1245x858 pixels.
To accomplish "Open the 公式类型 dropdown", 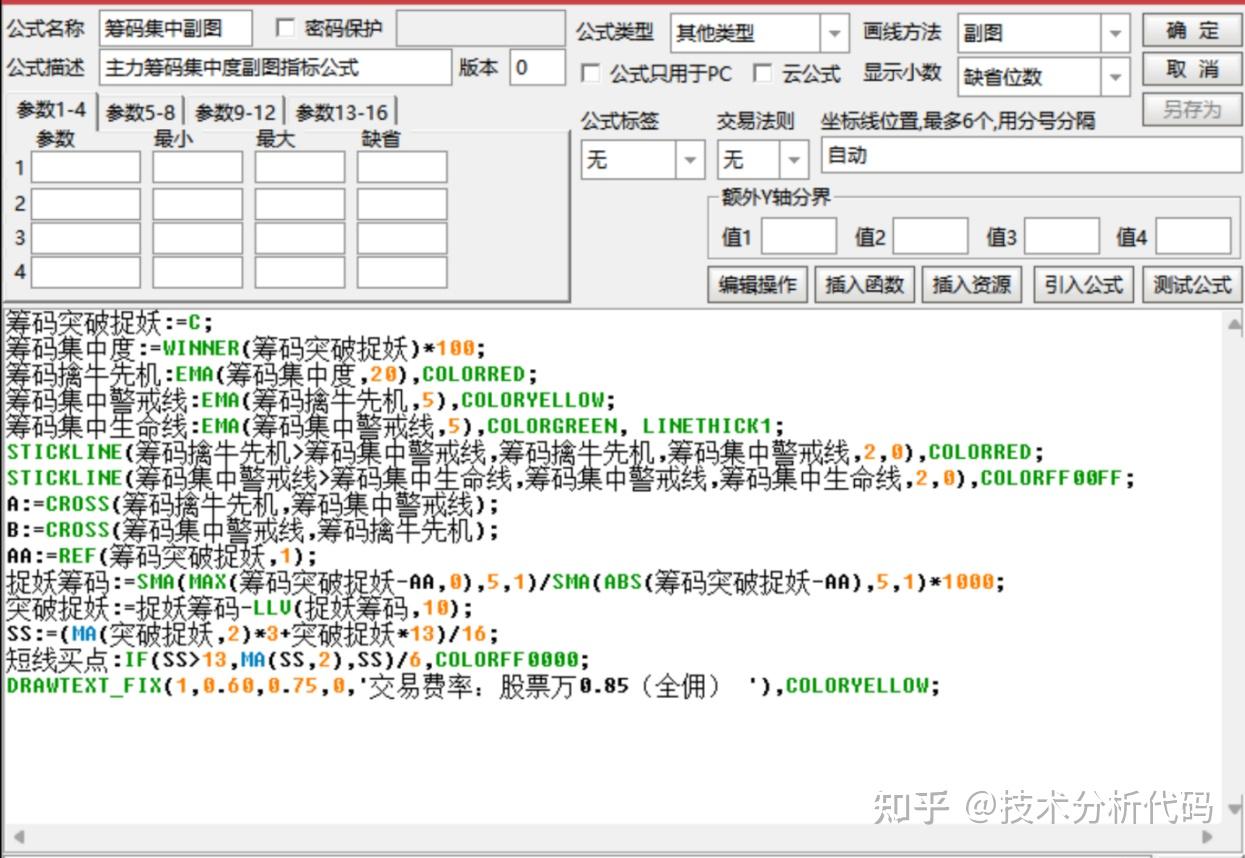I will (x=835, y=33).
